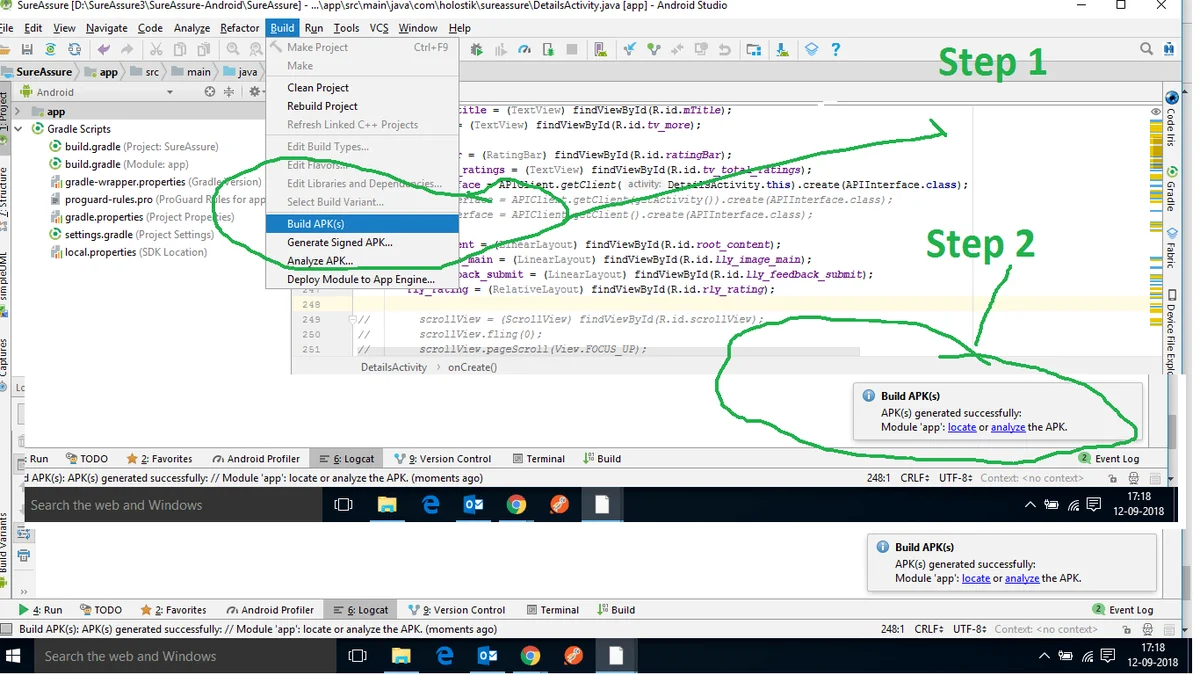The height and width of the screenshot is (675, 1200).
Task: Click the src breadcrumb in navigation bar
Action: click(x=144, y=72)
